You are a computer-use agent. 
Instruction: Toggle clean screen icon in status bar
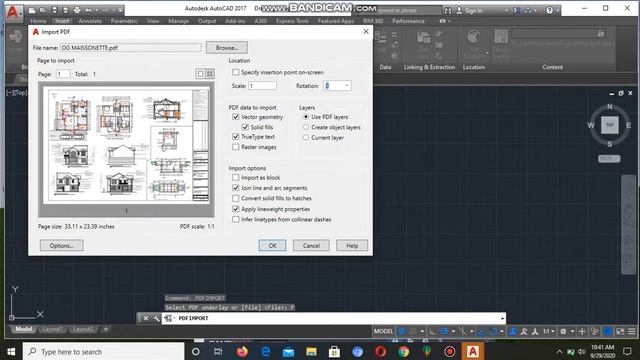point(620,331)
